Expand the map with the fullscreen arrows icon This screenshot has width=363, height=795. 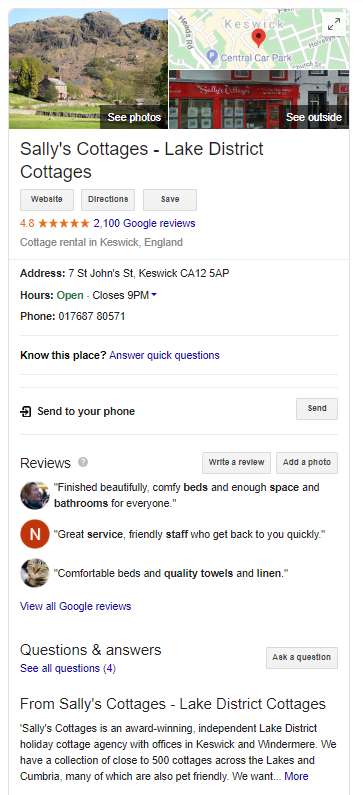click(x=334, y=24)
